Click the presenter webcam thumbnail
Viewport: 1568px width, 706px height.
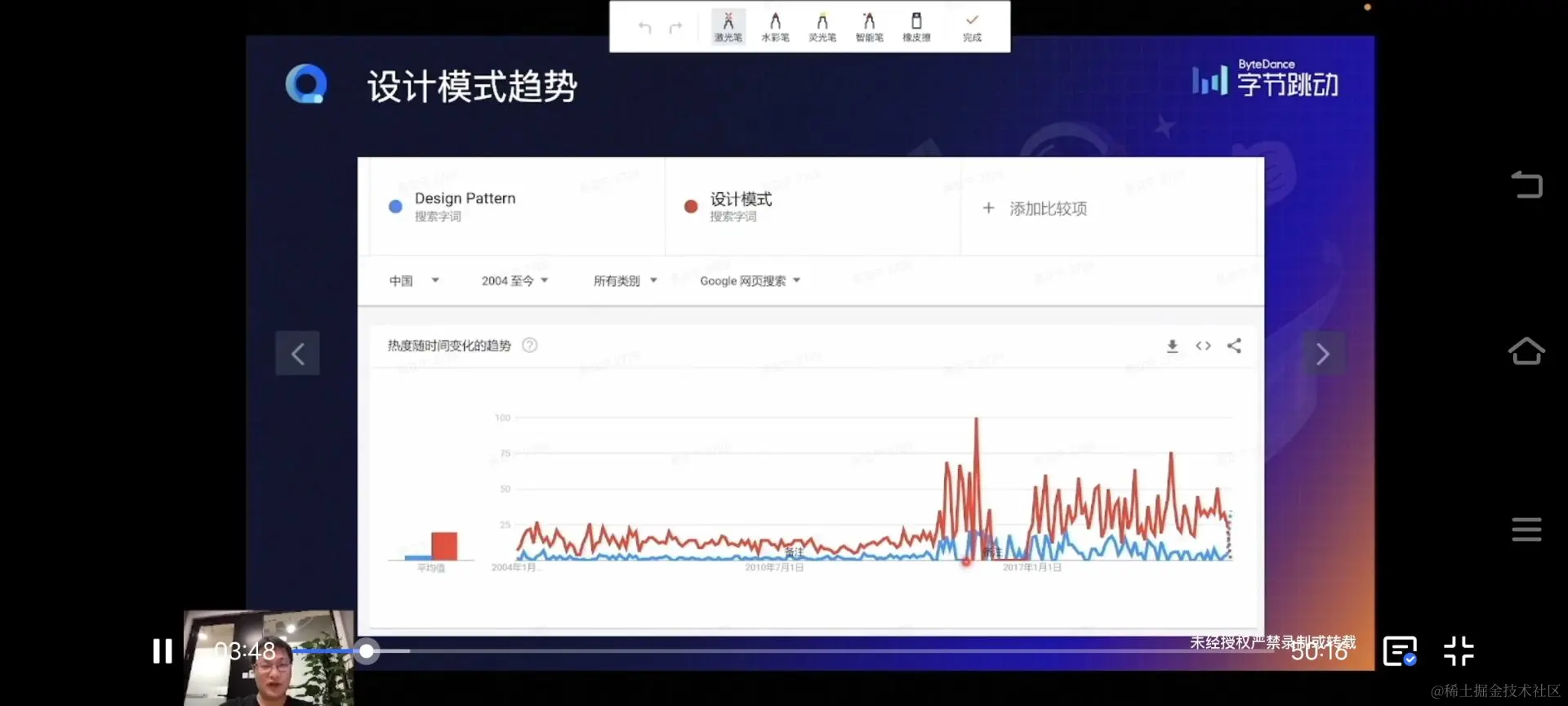(x=269, y=658)
